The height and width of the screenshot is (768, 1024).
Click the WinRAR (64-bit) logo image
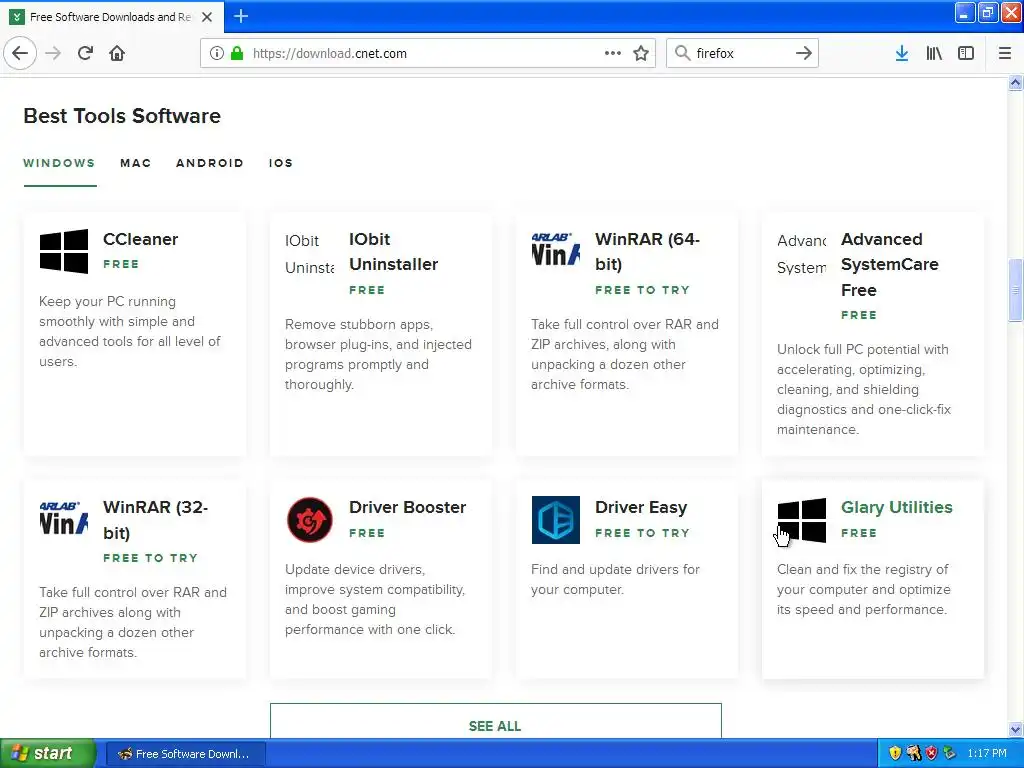click(x=555, y=251)
